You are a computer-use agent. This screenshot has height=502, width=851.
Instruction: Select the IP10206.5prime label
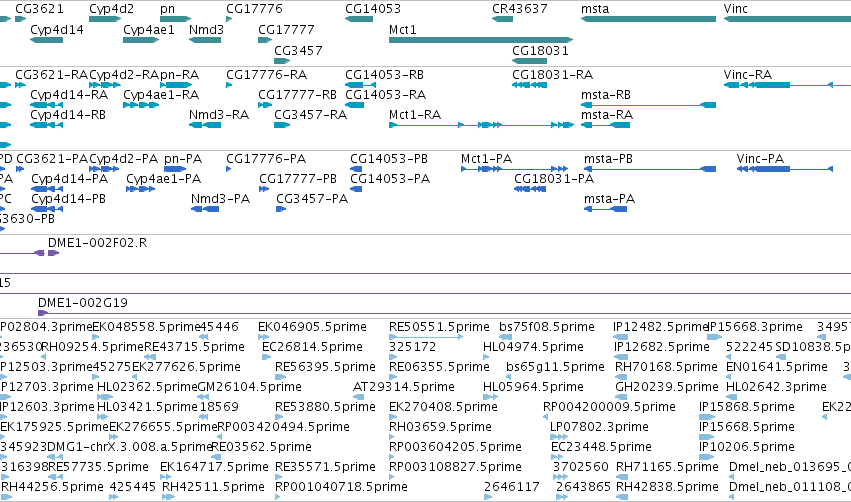(747, 447)
